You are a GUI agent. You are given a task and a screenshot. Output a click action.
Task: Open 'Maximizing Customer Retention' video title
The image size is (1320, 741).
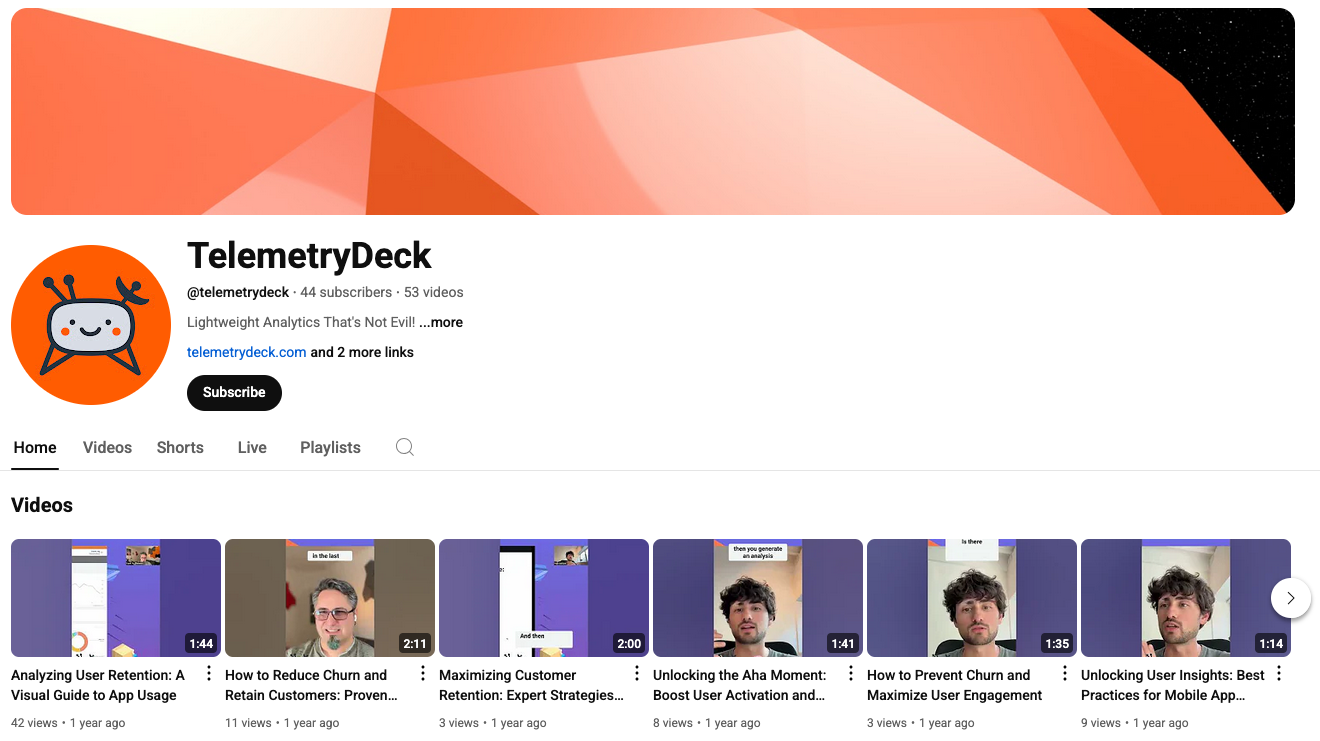(x=531, y=685)
